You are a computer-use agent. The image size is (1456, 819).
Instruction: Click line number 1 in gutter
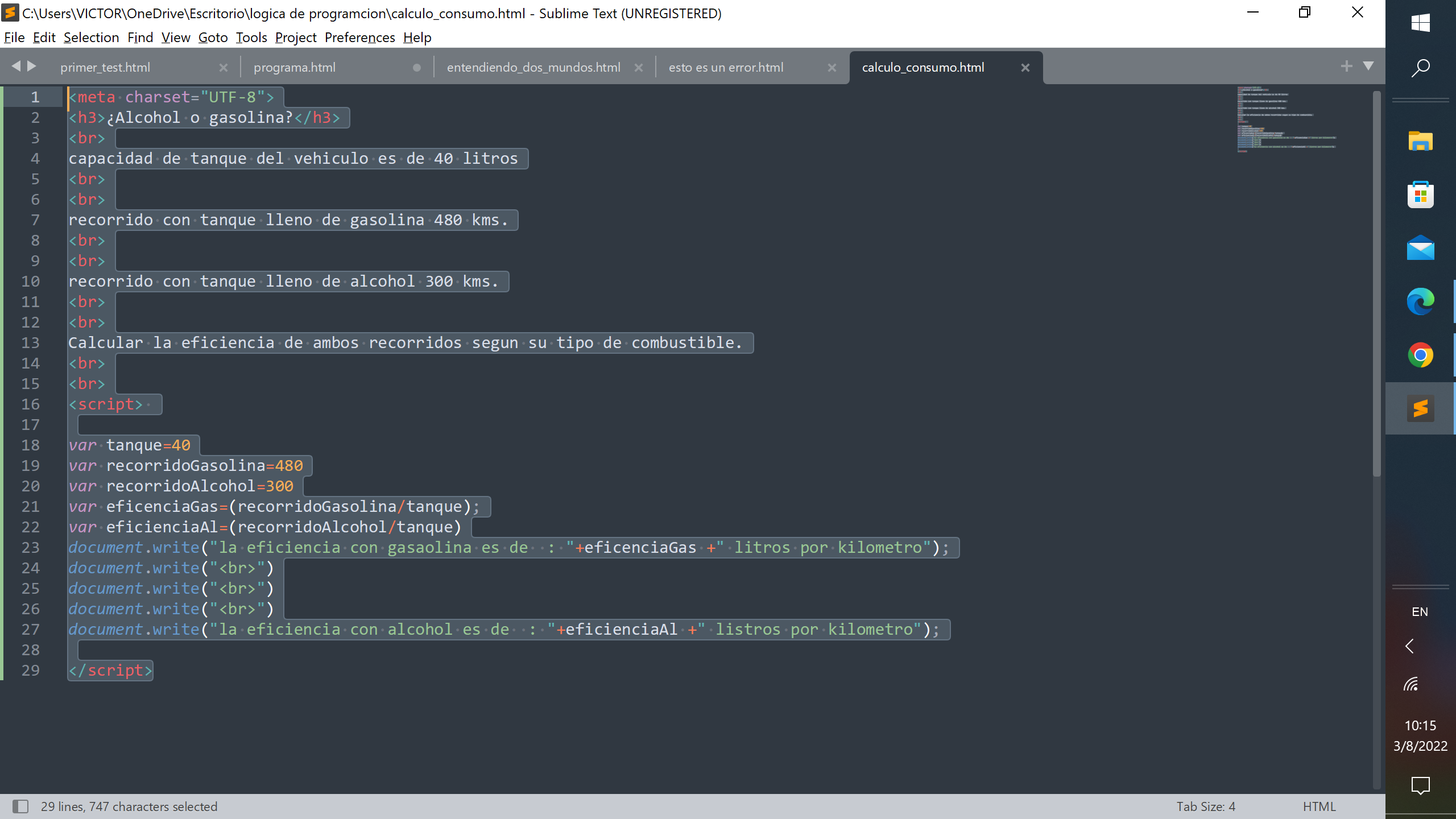(x=35, y=97)
